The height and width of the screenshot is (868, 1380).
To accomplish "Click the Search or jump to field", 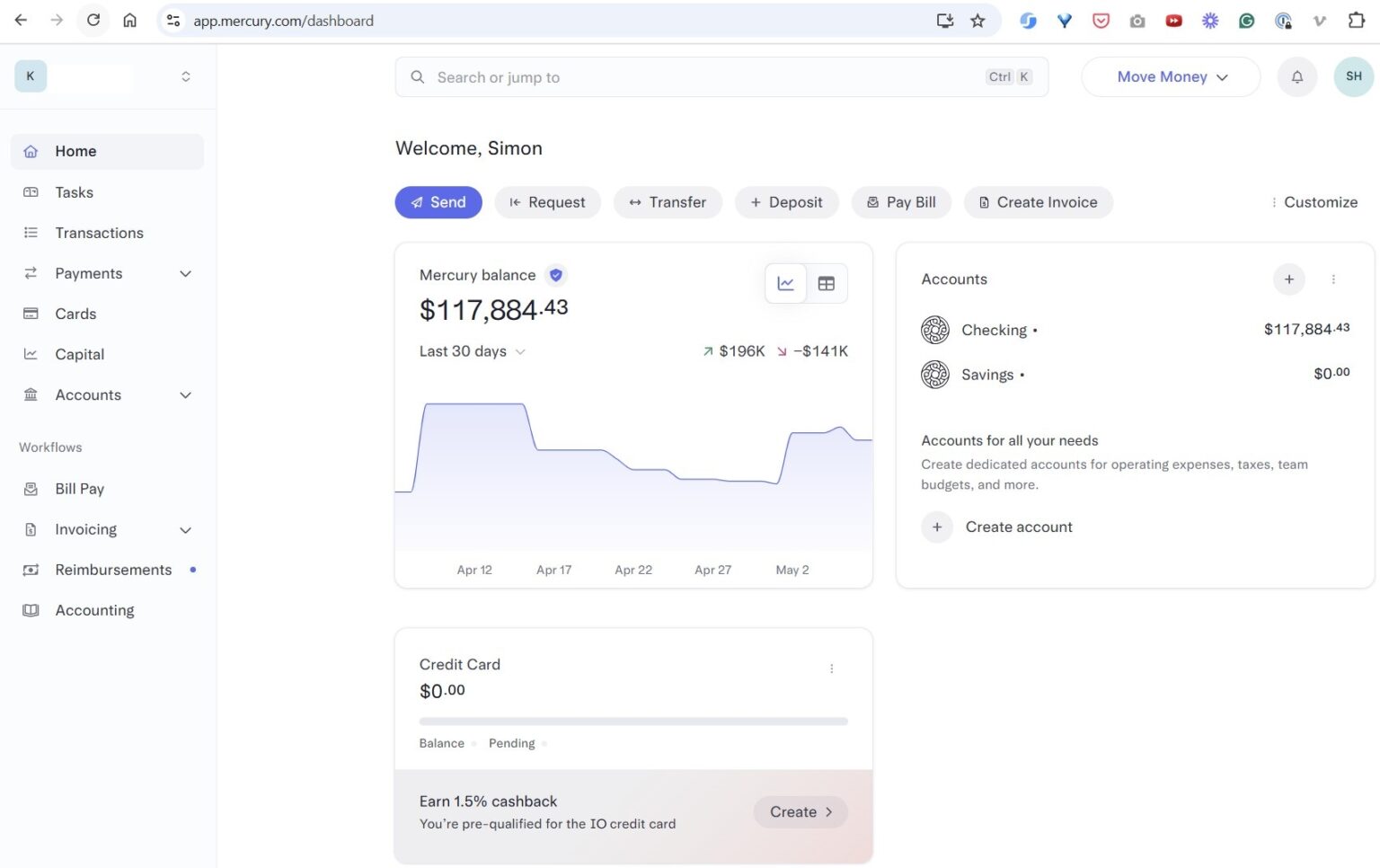I will coord(721,77).
